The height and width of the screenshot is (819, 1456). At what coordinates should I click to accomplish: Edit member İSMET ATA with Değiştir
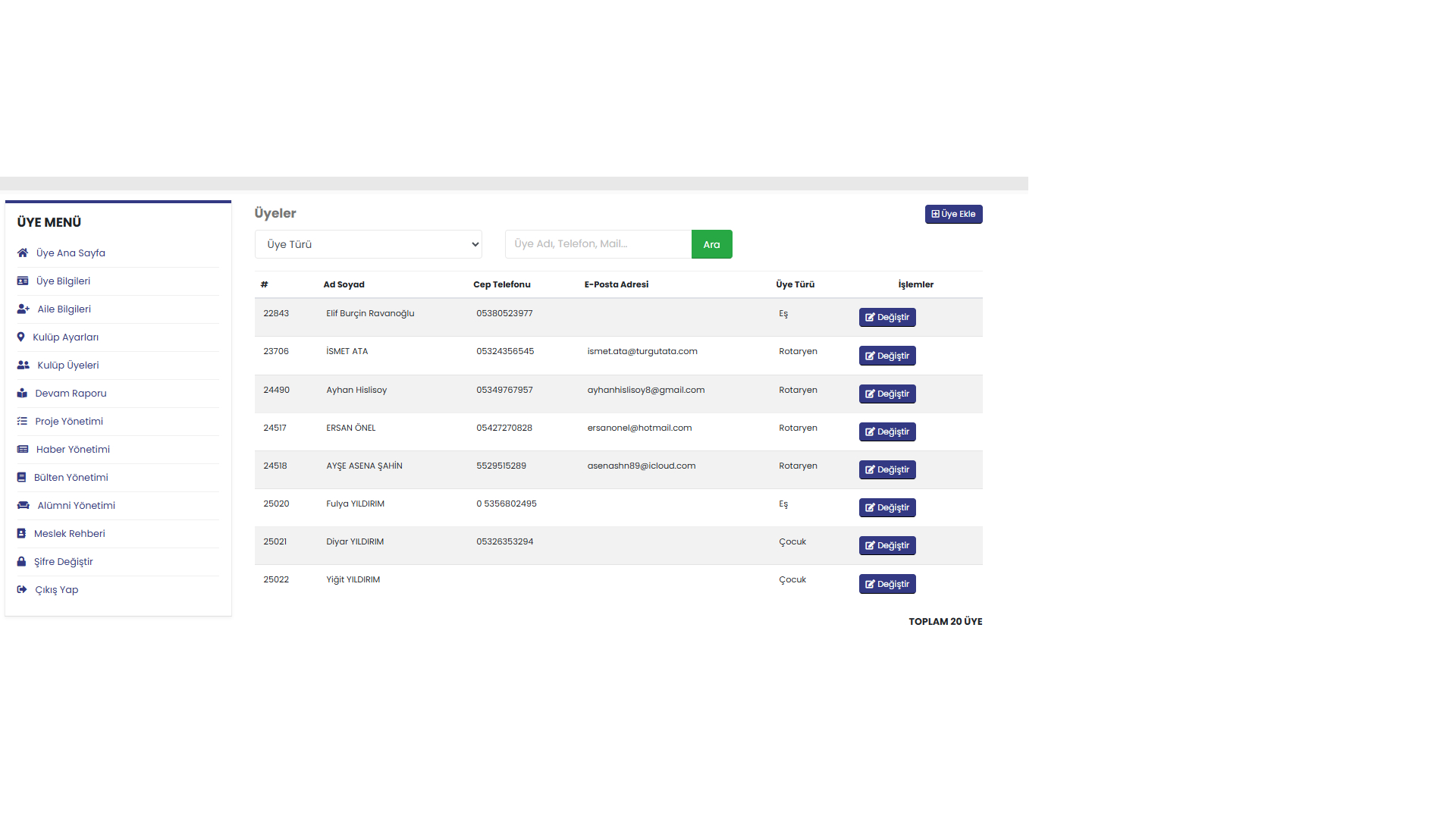pos(886,356)
